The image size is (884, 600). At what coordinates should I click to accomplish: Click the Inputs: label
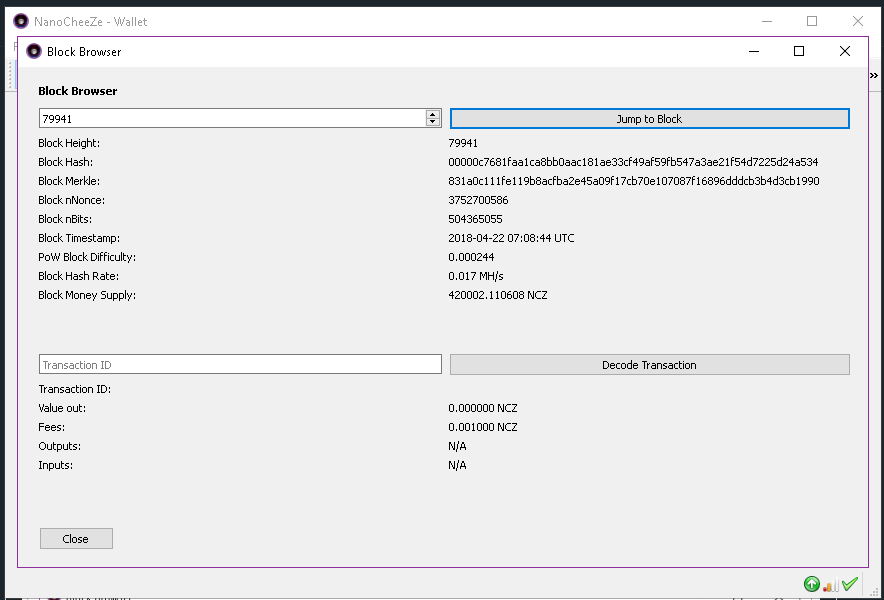(x=55, y=465)
